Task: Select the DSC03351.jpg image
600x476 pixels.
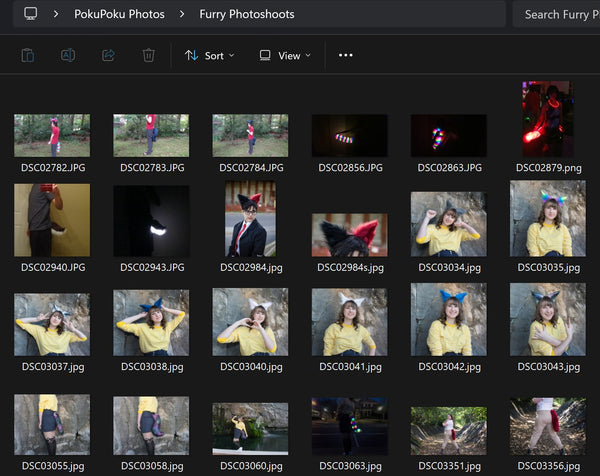Action: 449,430
